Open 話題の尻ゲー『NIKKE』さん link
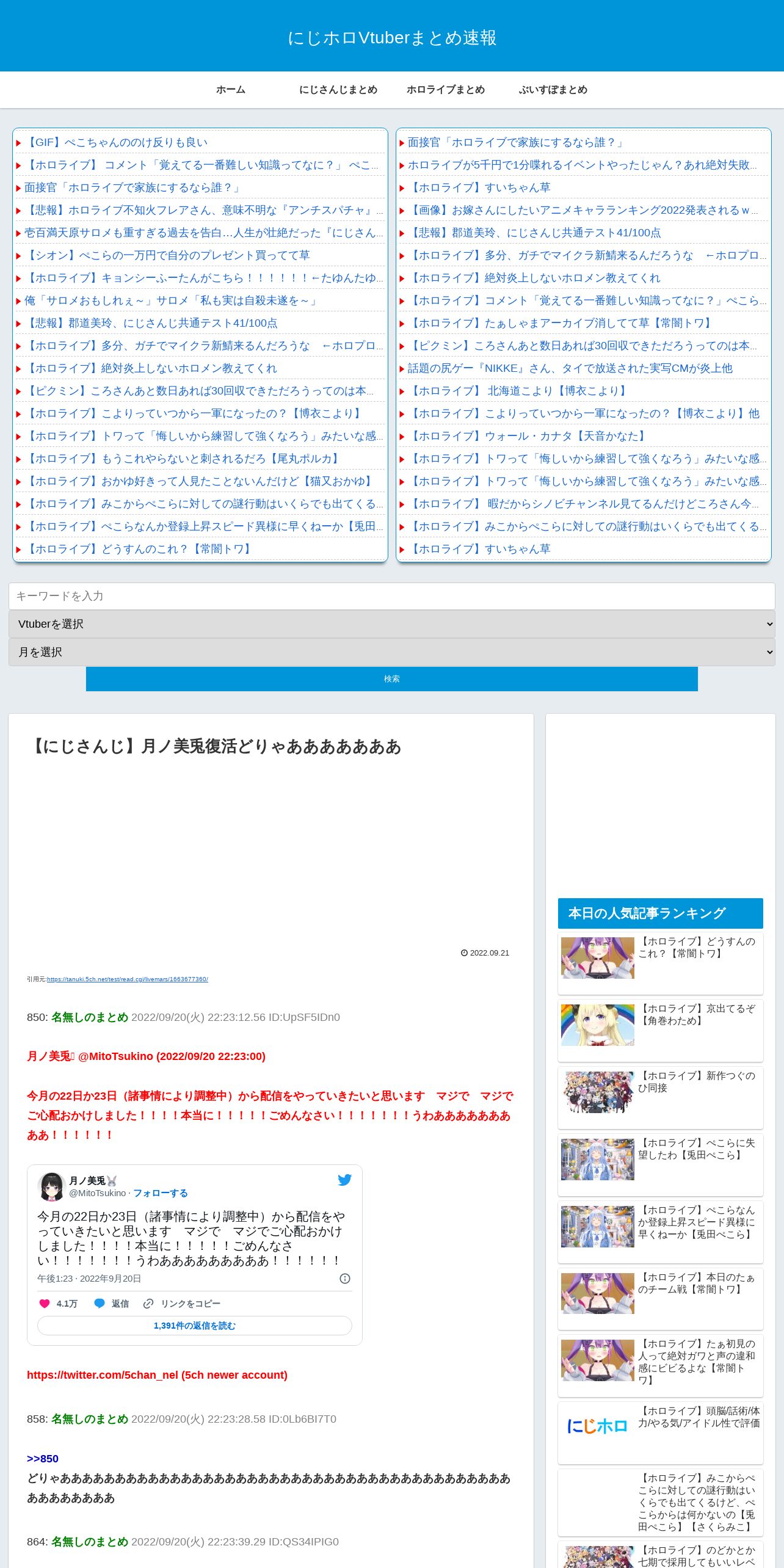 tap(570, 368)
